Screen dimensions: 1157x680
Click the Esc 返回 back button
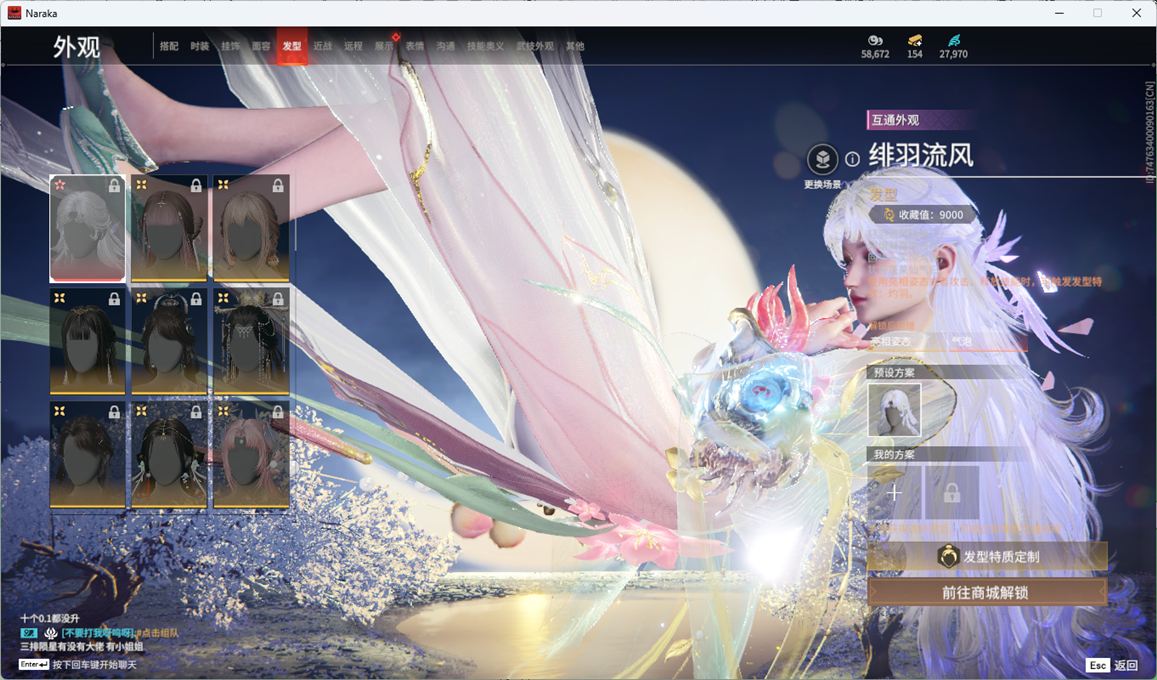(x=1113, y=665)
